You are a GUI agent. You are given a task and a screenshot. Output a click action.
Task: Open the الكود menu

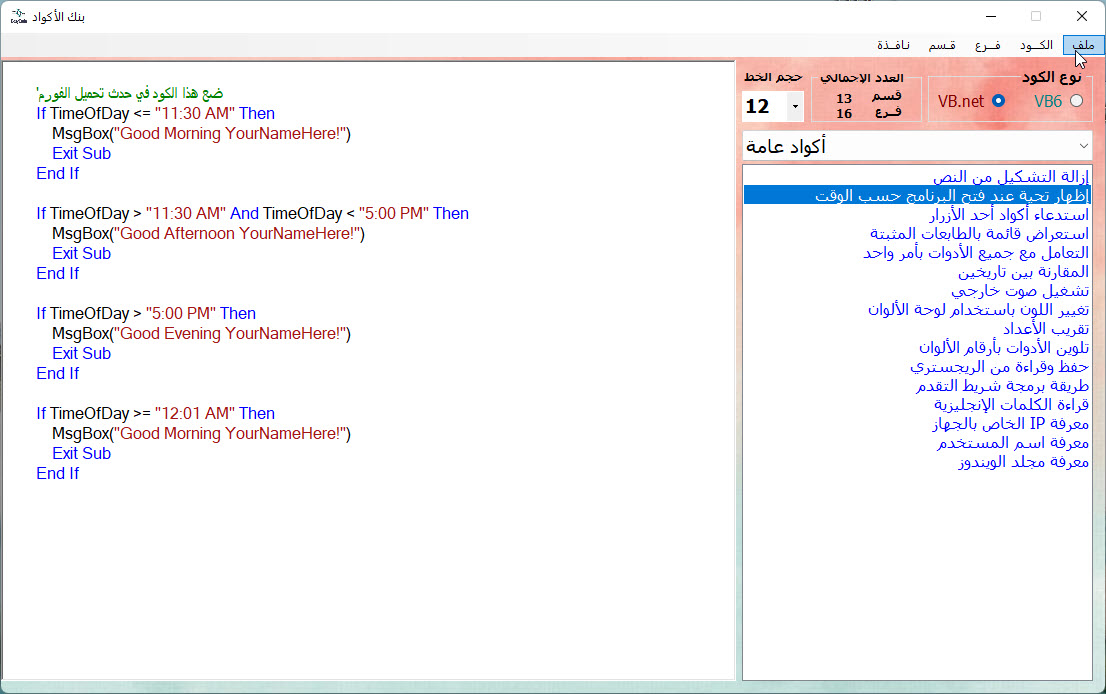point(1036,46)
